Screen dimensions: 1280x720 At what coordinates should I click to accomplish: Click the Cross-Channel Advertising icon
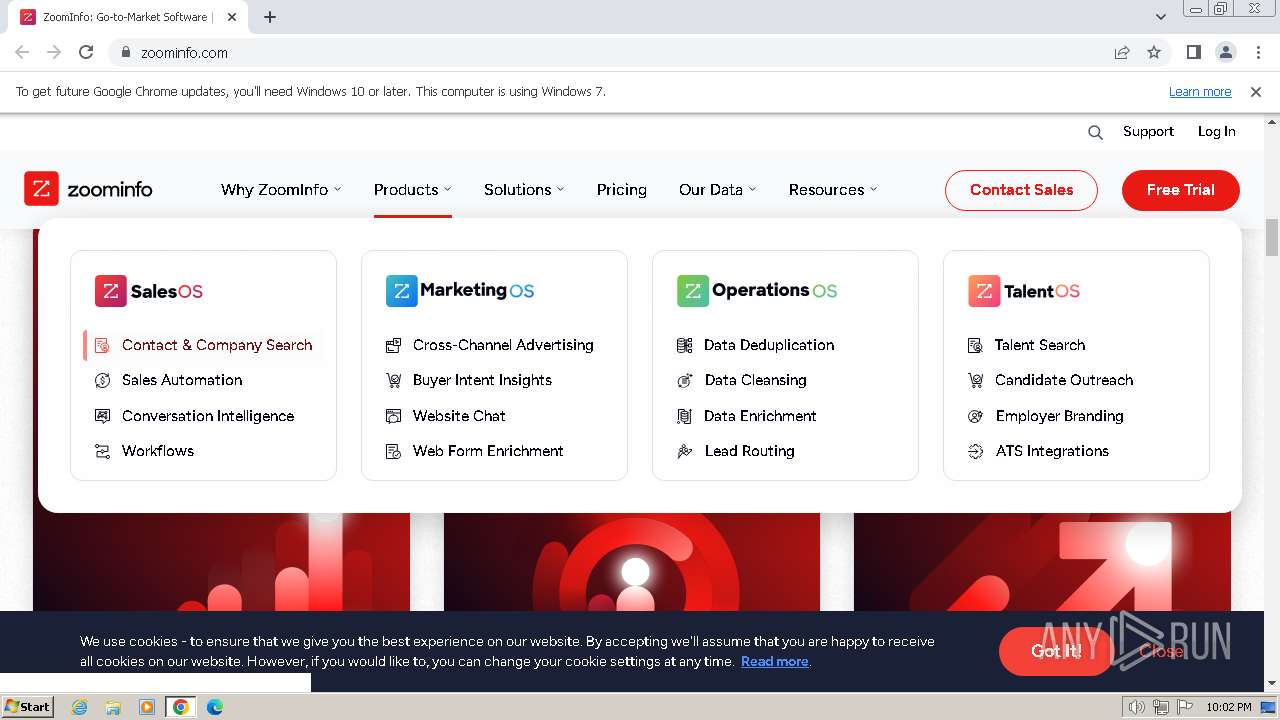click(x=393, y=345)
